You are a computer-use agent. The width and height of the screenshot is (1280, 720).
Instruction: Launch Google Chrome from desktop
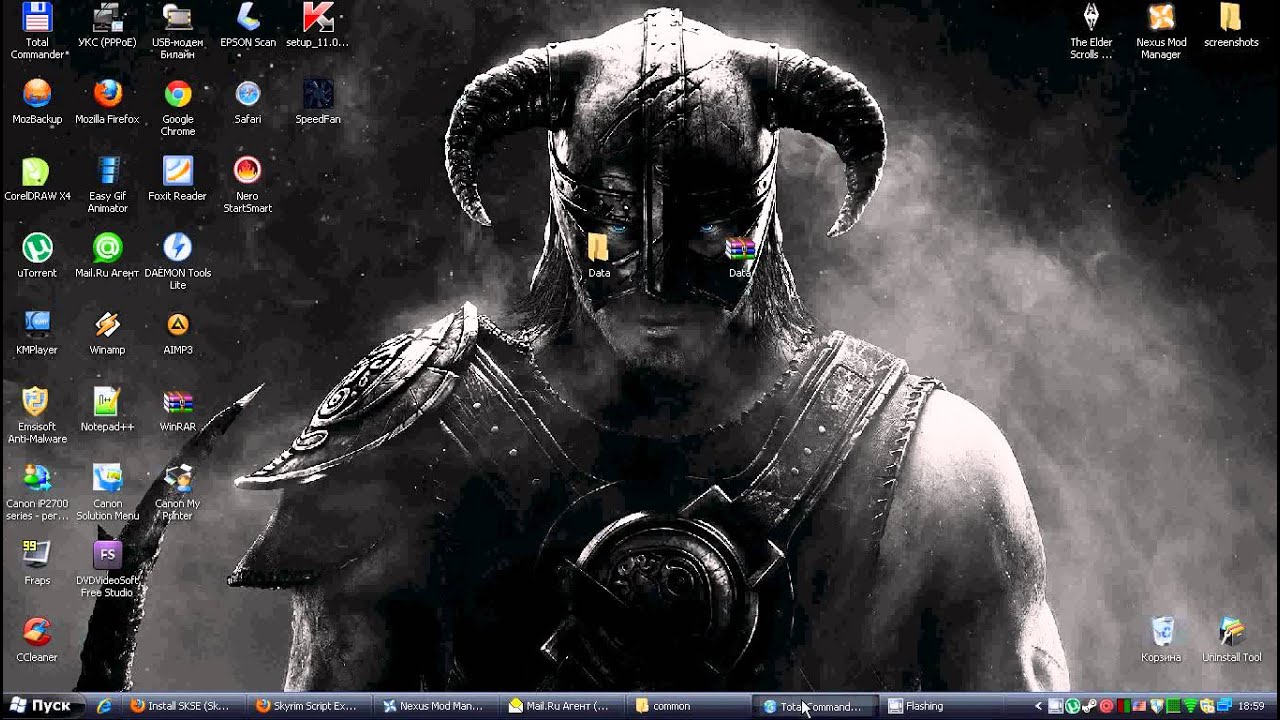[x=178, y=108]
